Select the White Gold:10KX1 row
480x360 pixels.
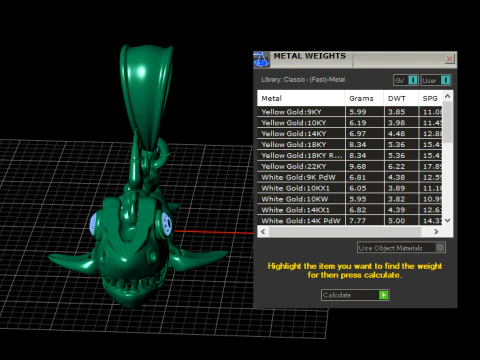(350, 188)
